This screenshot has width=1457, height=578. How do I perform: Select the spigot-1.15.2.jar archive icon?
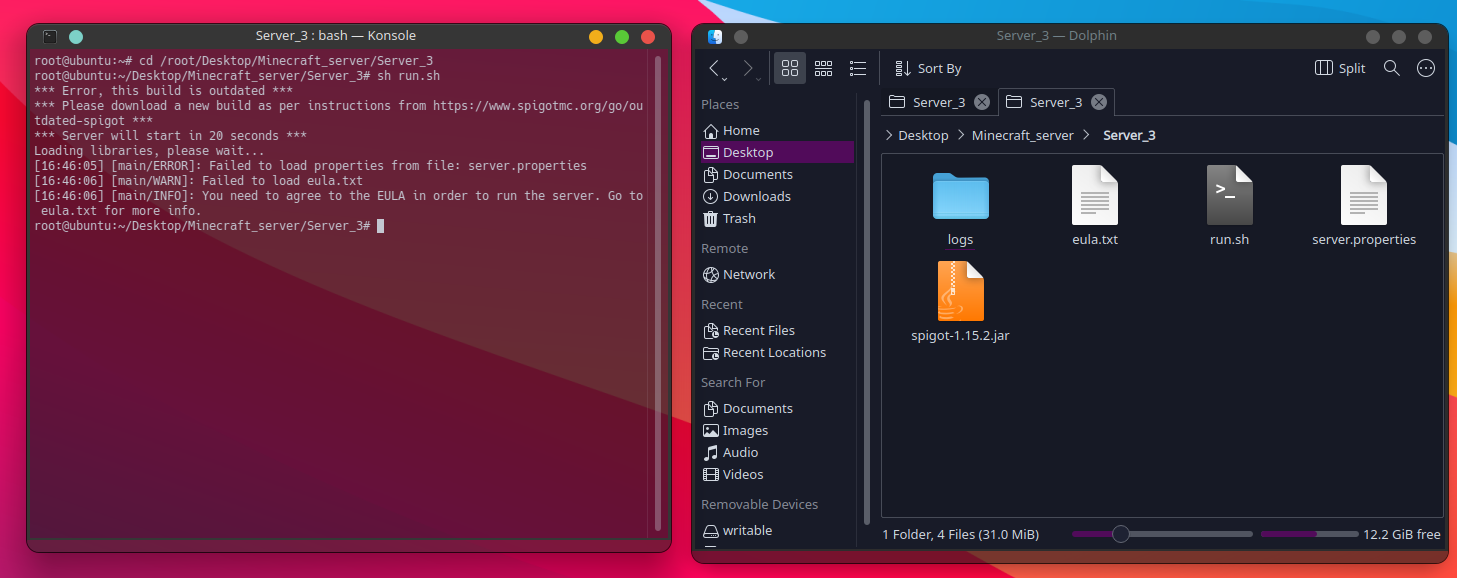[960, 291]
